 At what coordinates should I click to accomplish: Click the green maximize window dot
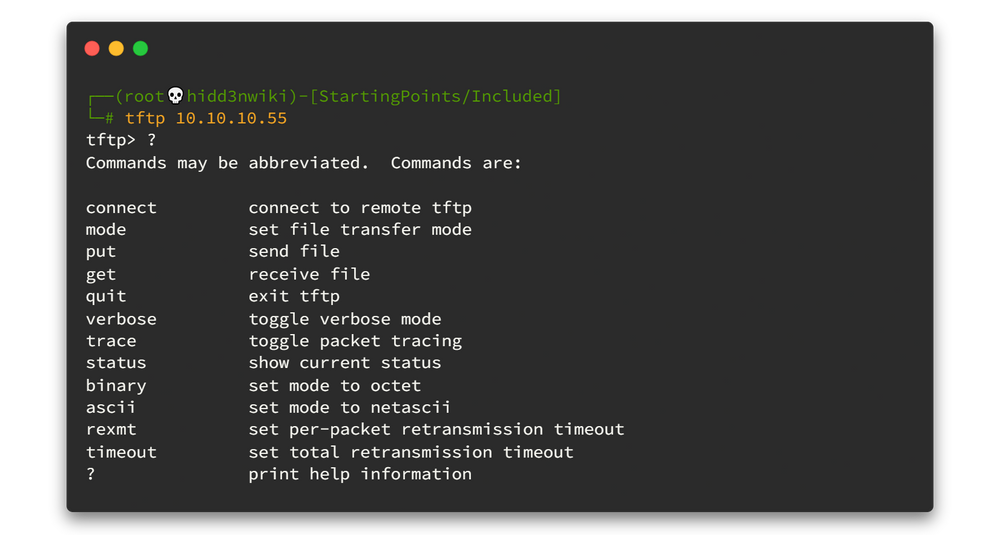point(140,48)
